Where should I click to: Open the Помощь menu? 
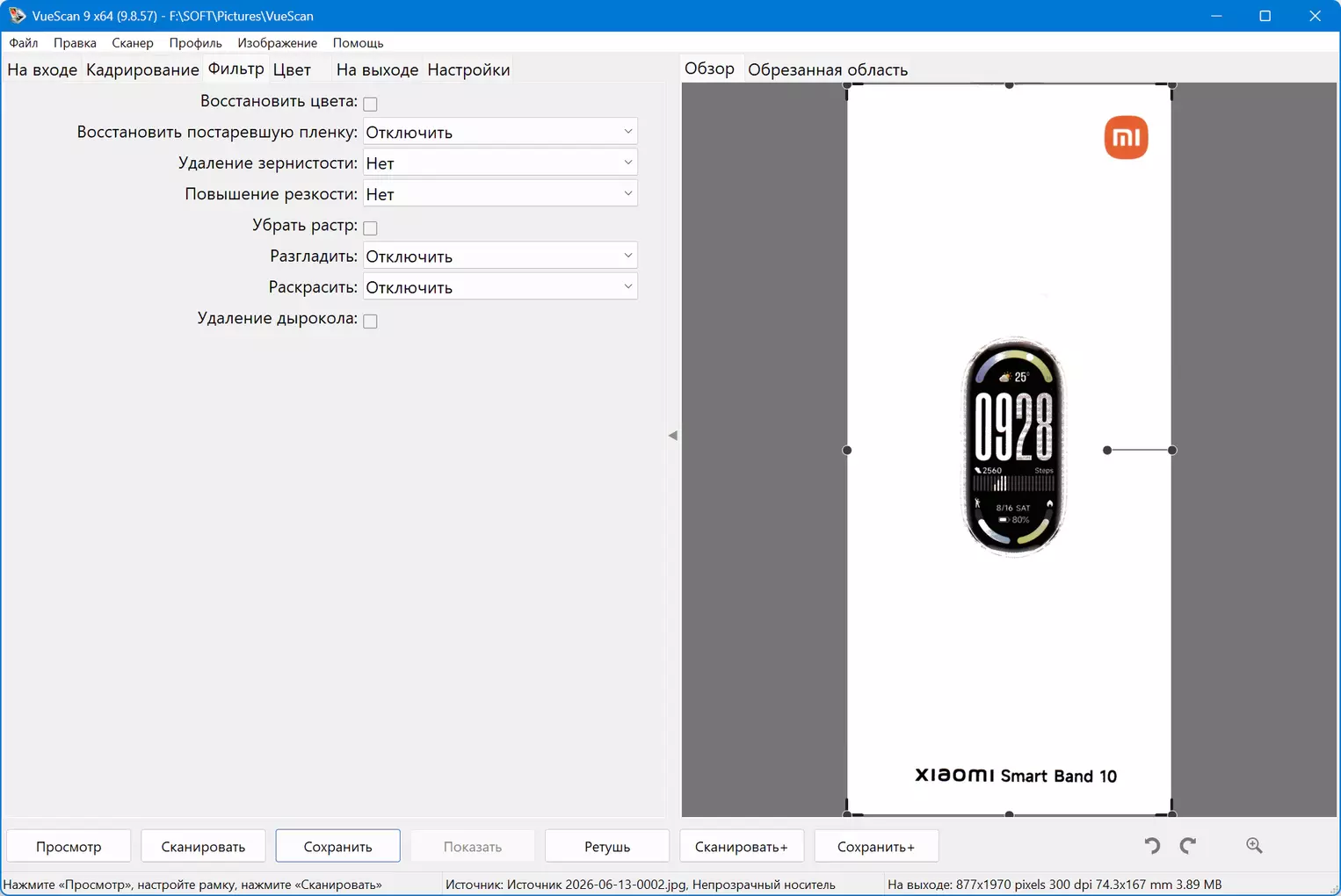click(358, 42)
